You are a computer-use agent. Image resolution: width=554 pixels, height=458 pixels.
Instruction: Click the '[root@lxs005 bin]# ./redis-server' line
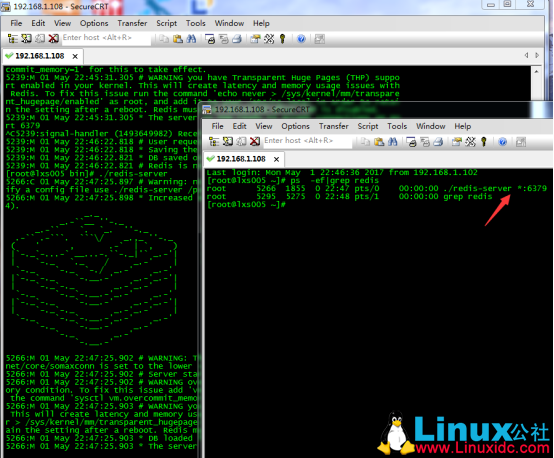tap(87, 174)
